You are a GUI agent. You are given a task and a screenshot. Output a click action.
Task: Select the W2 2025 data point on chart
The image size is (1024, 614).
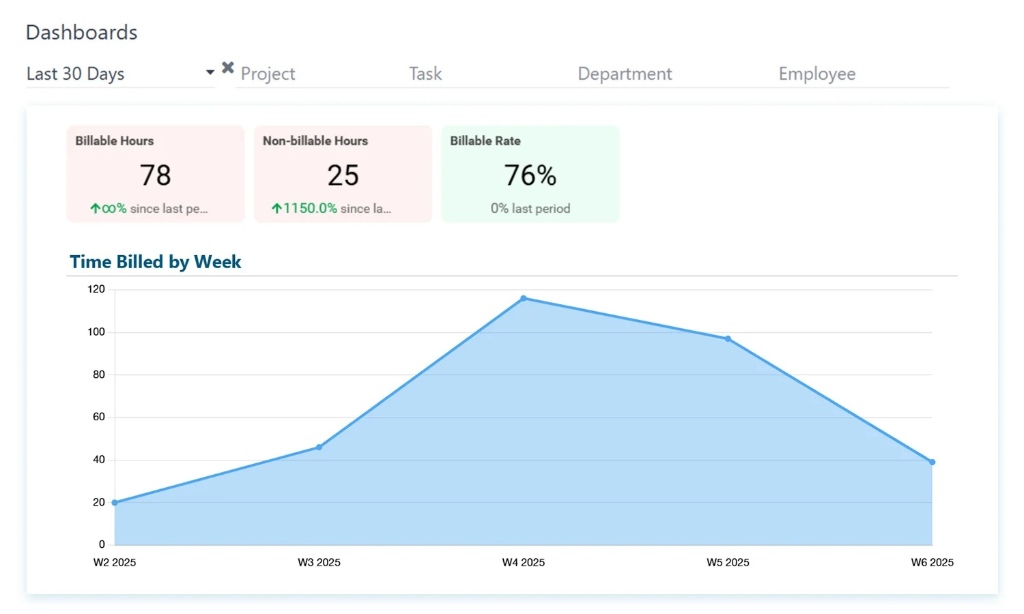click(115, 502)
